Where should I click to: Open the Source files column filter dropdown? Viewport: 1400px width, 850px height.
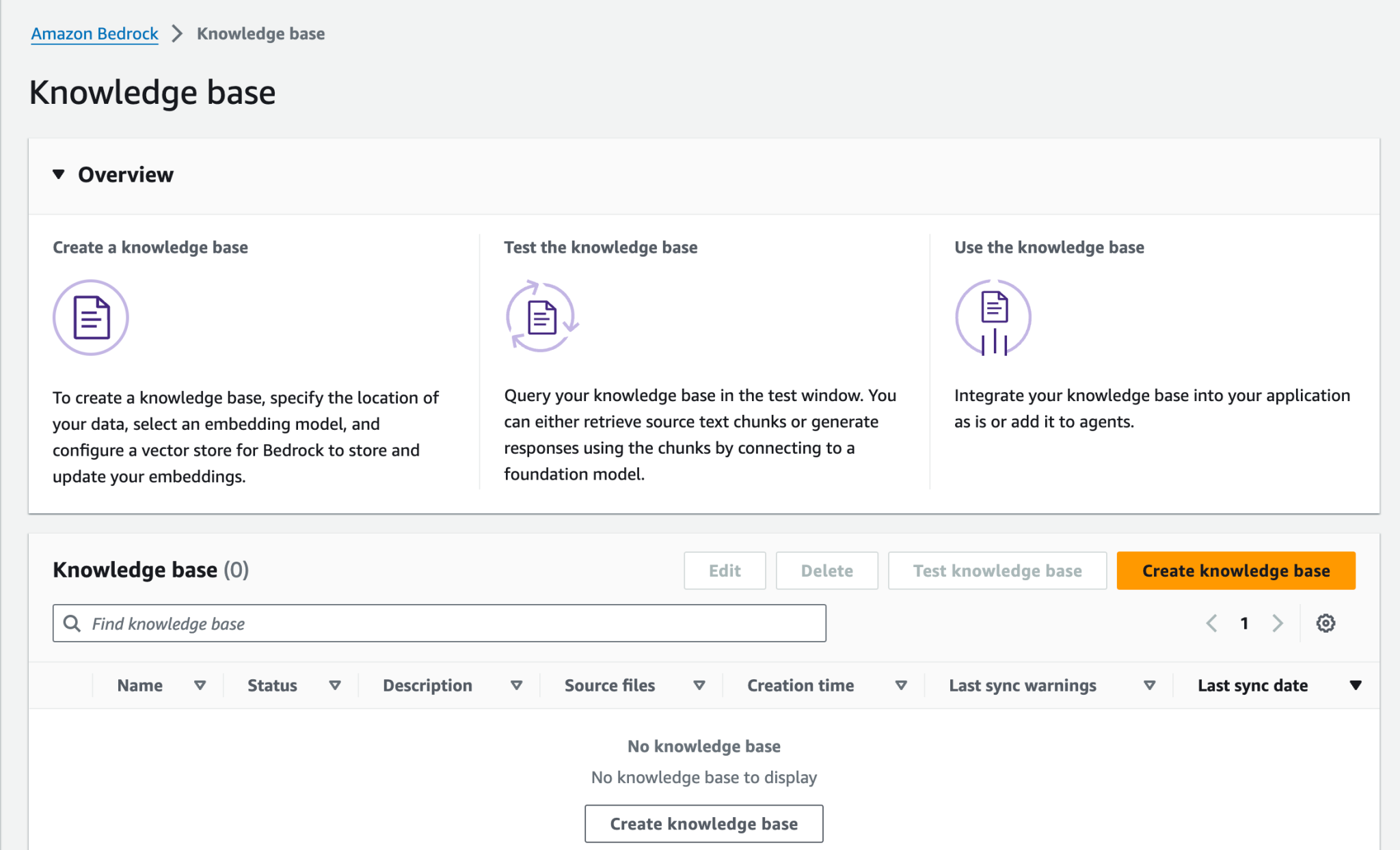pyautogui.click(x=700, y=685)
